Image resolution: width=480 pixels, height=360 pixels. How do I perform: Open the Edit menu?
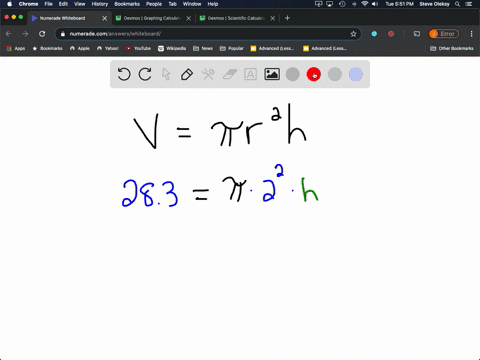[63, 4]
